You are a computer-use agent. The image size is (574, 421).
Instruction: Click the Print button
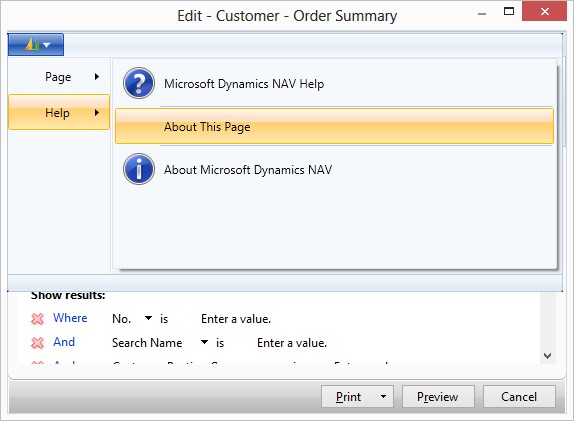[x=348, y=396]
